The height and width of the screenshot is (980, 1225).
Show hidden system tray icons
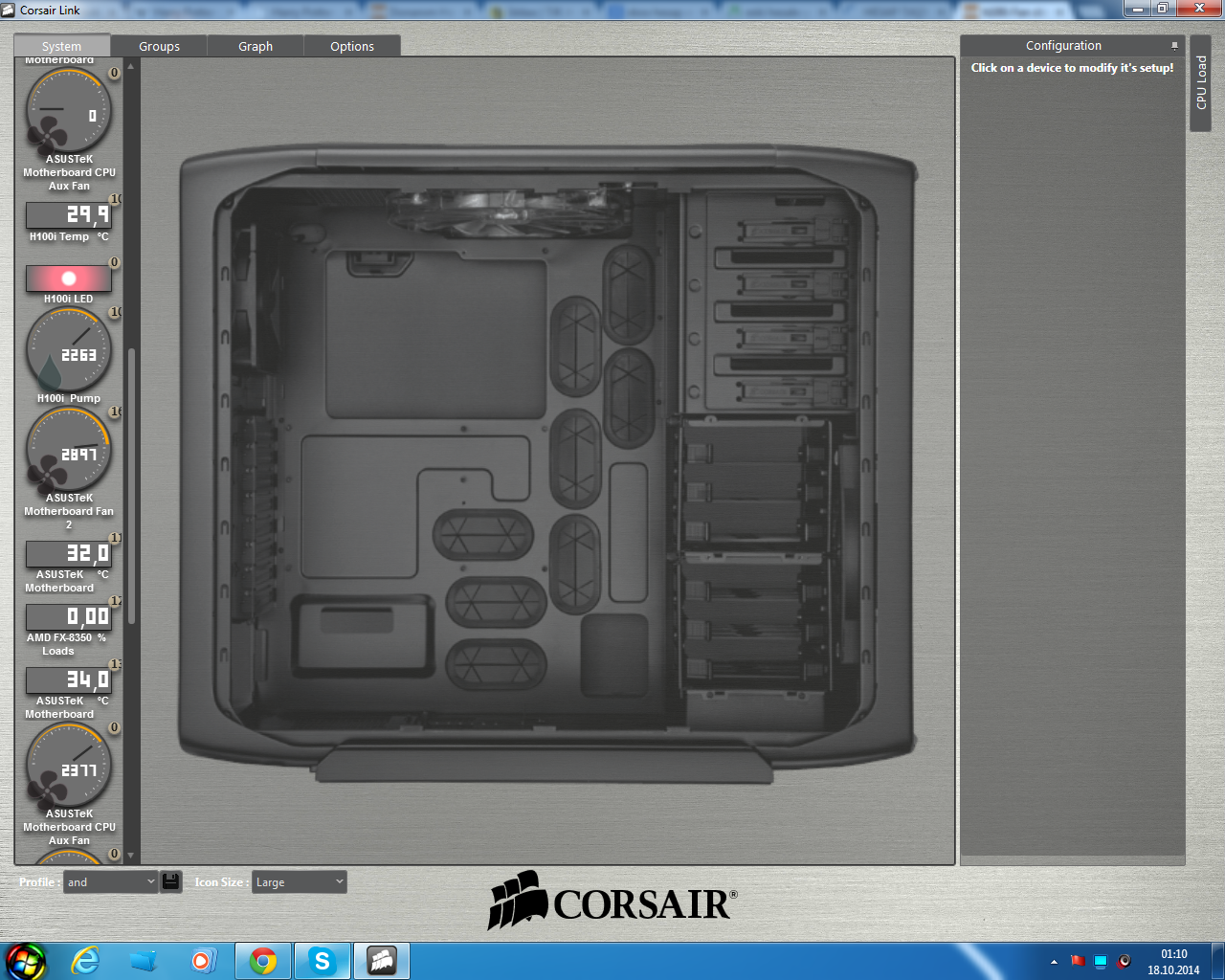tap(1054, 962)
